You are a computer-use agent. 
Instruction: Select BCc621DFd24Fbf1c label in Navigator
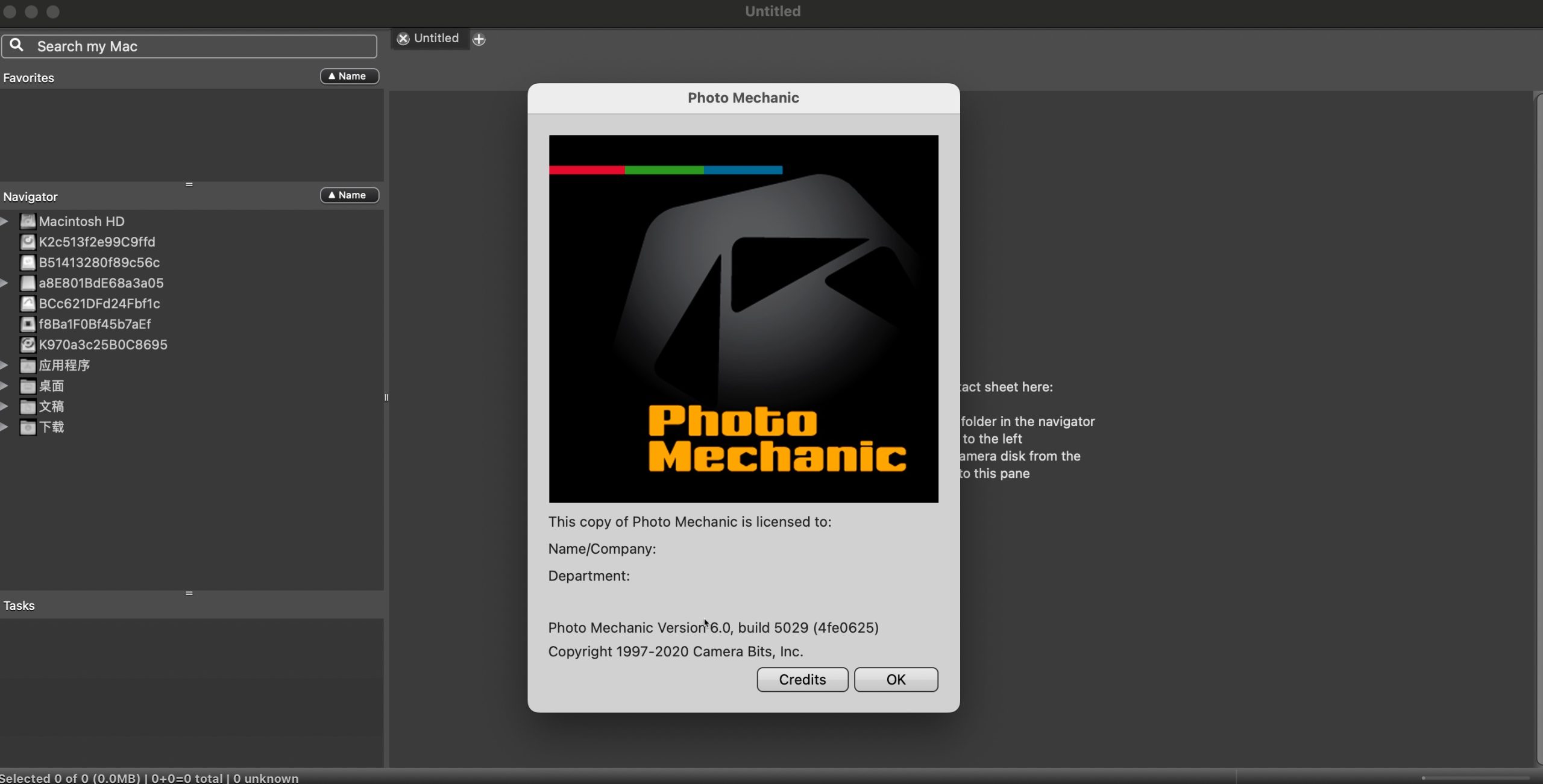click(x=99, y=303)
